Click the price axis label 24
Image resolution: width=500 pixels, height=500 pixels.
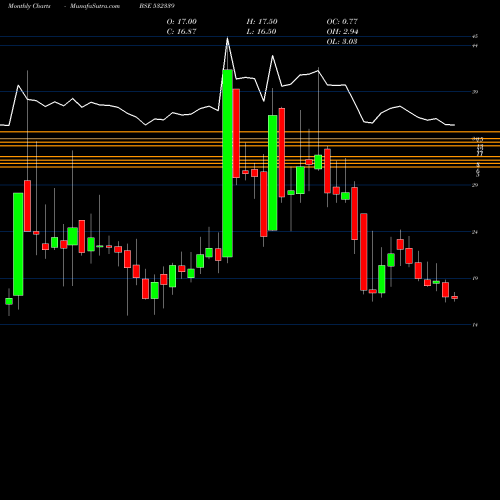click(475, 232)
